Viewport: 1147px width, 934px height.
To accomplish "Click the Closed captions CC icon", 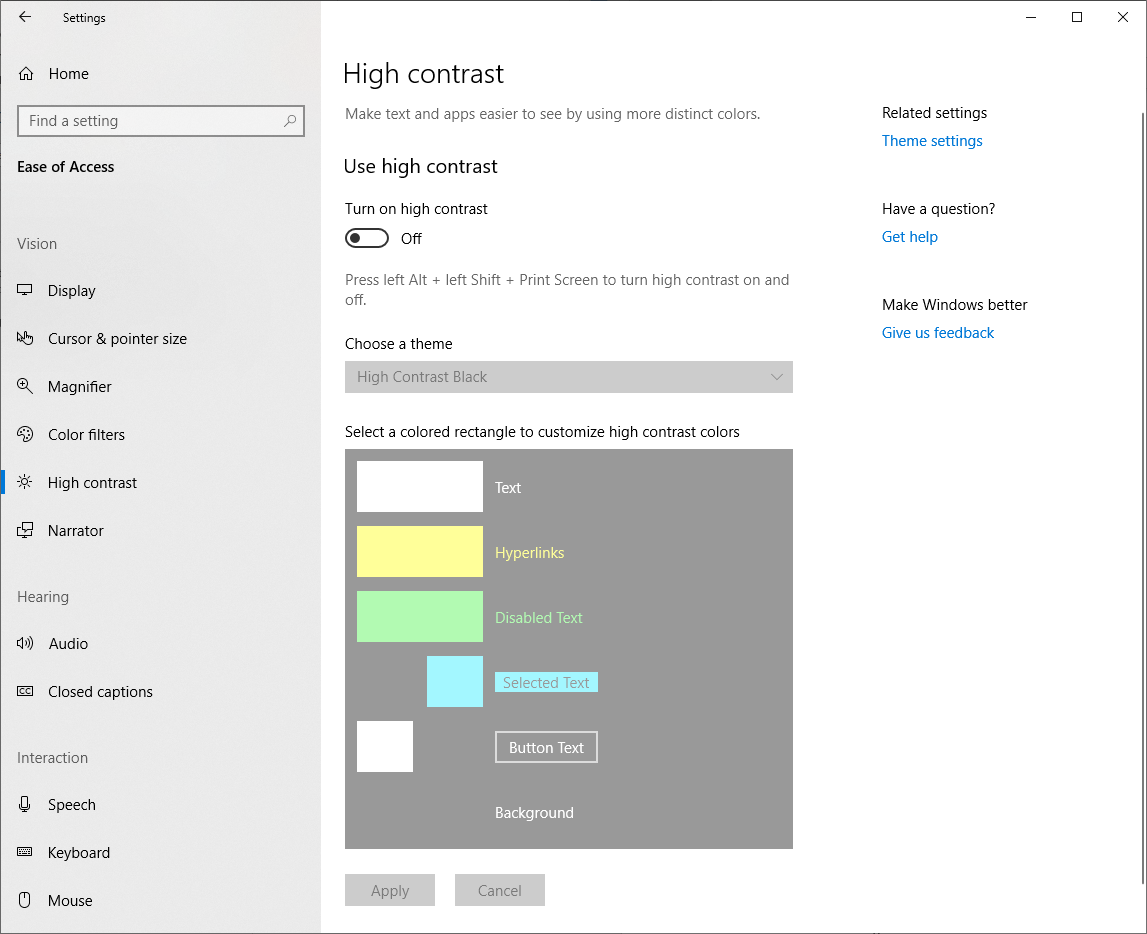I will (x=25, y=691).
